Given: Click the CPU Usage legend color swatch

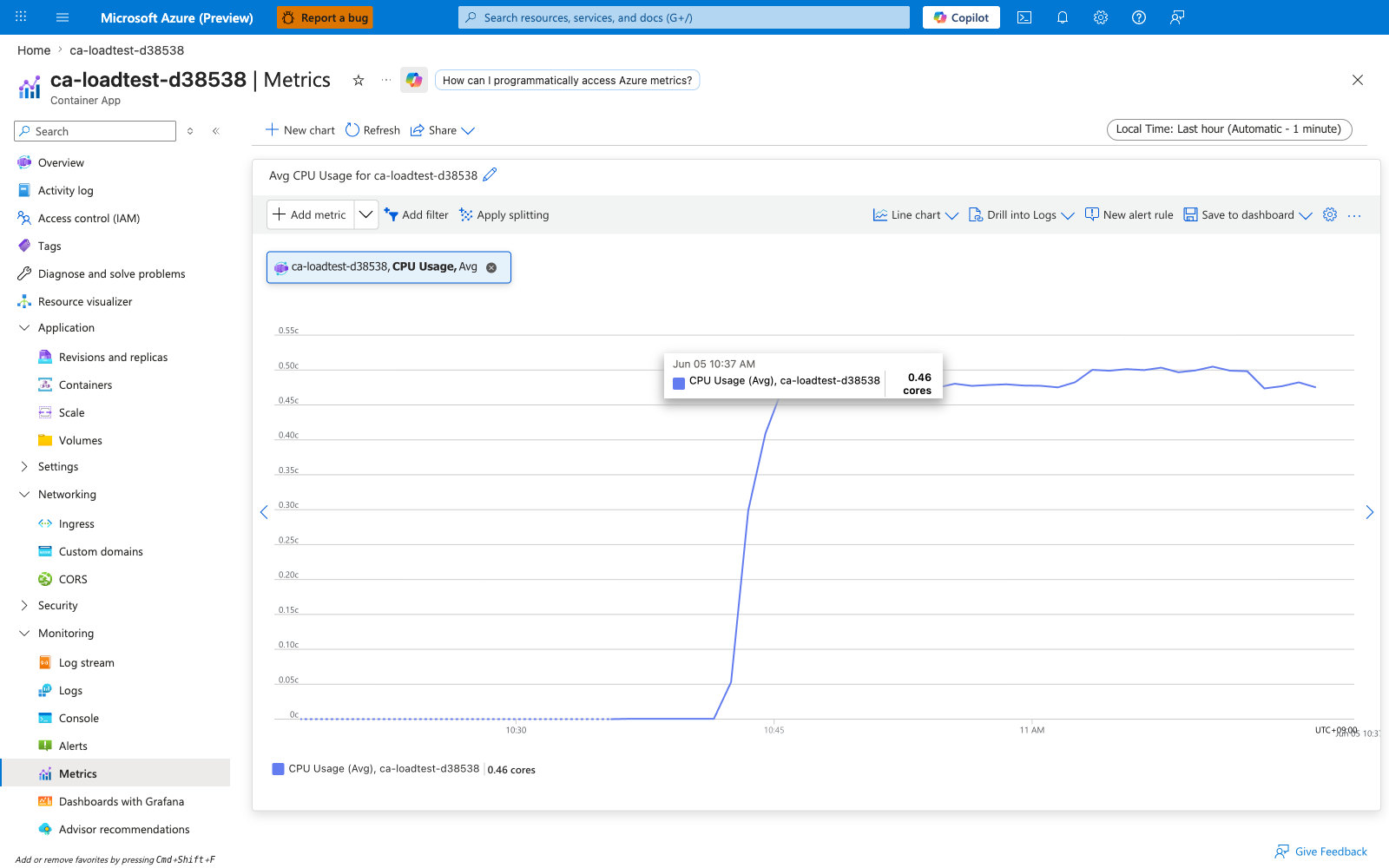Looking at the screenshot, I should pos(278,769).
